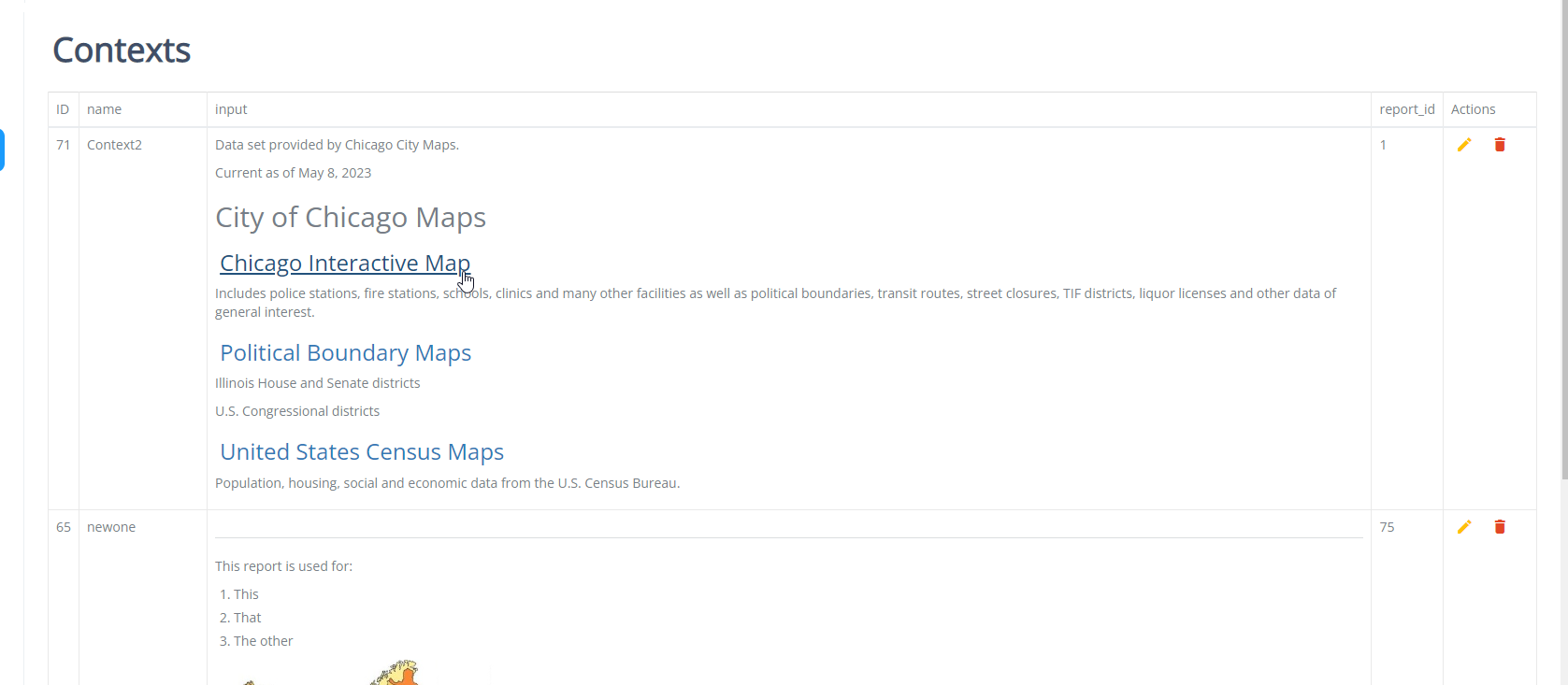This screenshot has width=1568, height=685.
Task: Click report_id value 1 for Context2
Action: [x=1383, y=145]
